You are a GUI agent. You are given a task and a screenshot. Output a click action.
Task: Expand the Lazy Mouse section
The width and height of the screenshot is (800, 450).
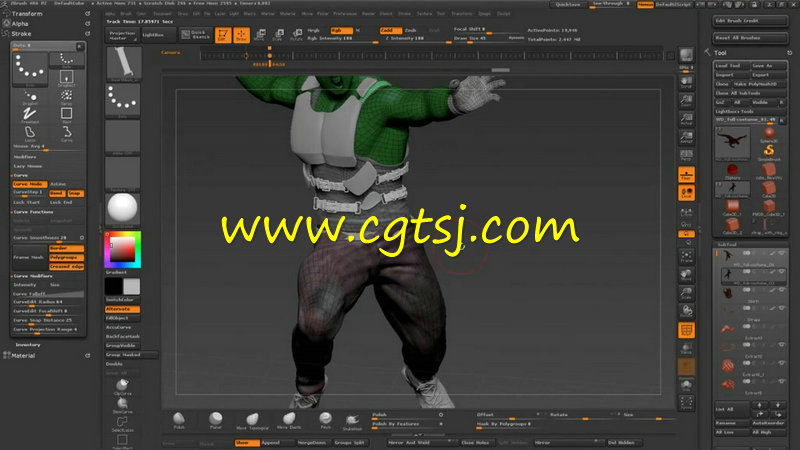click(28, 166)
